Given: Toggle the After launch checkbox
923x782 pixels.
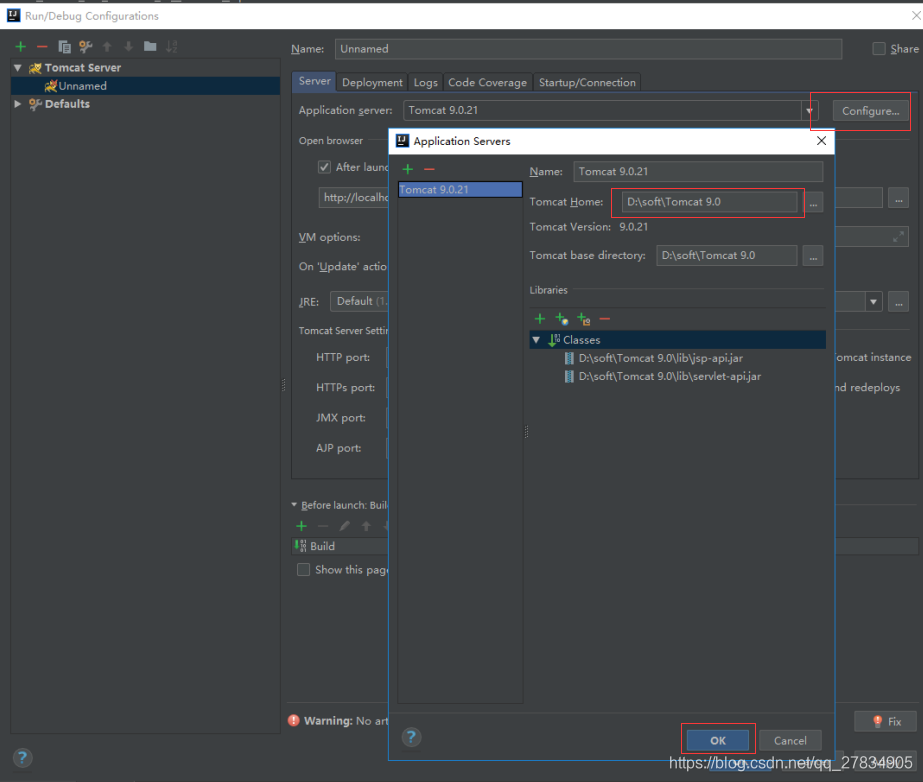Looking at the screenshot, I should click(324, 167).
